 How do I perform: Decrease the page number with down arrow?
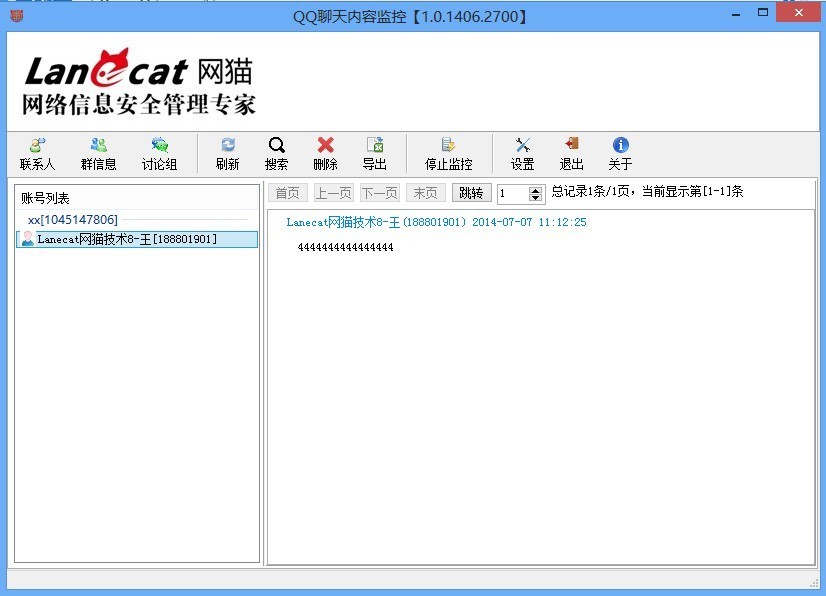point(535,198)
